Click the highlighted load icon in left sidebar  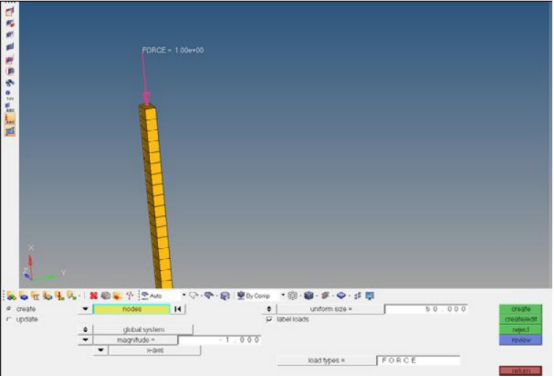[10, 119]
